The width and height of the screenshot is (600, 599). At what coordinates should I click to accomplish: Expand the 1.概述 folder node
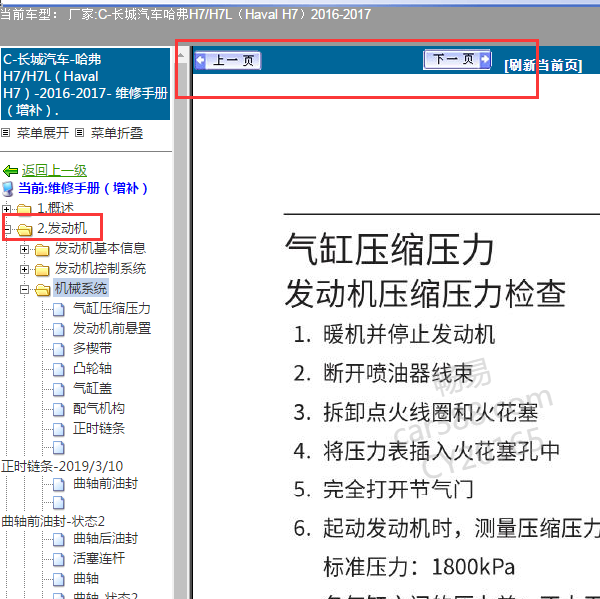6,209
